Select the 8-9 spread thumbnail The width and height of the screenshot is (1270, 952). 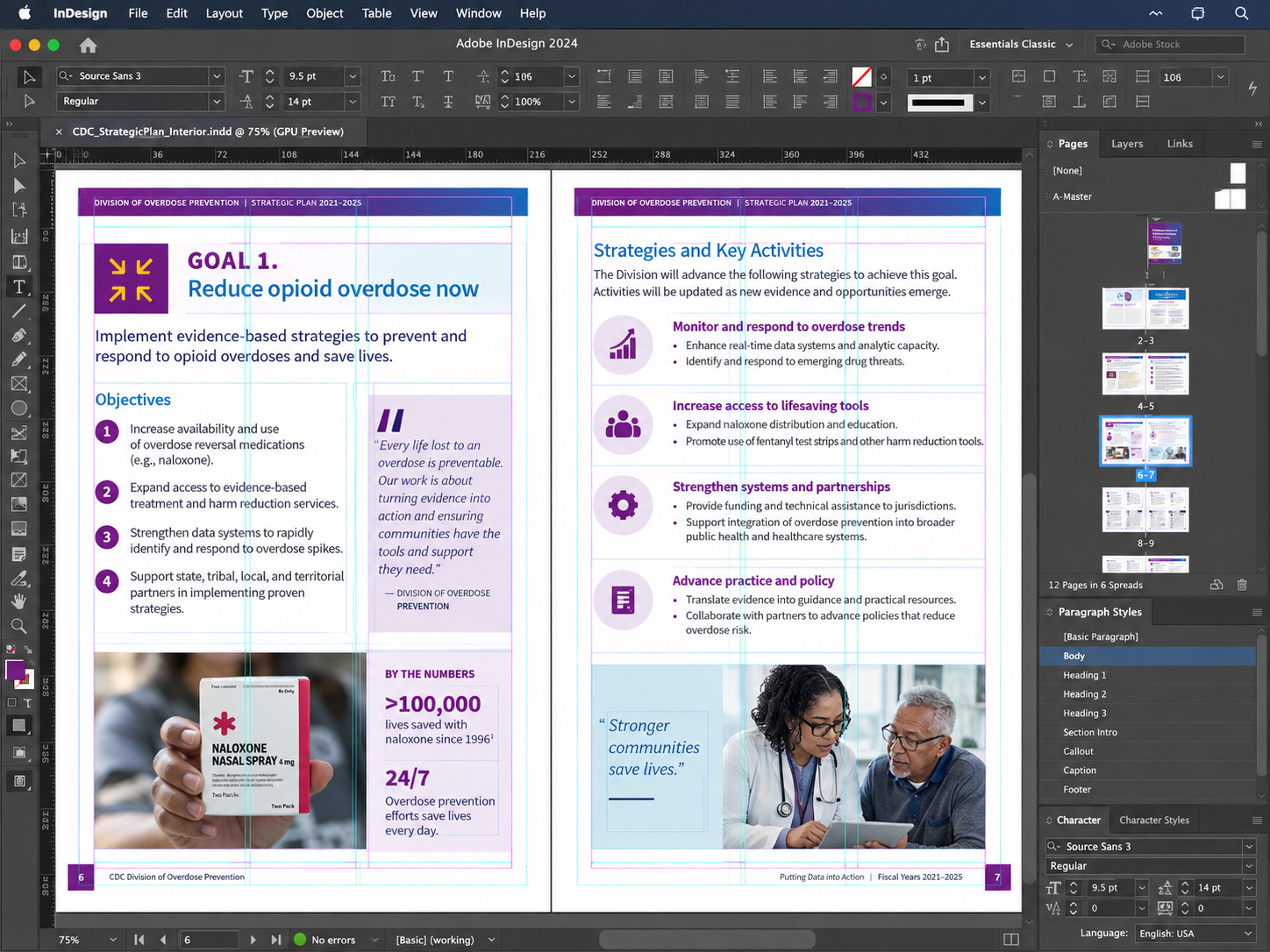click(1145, 510)
